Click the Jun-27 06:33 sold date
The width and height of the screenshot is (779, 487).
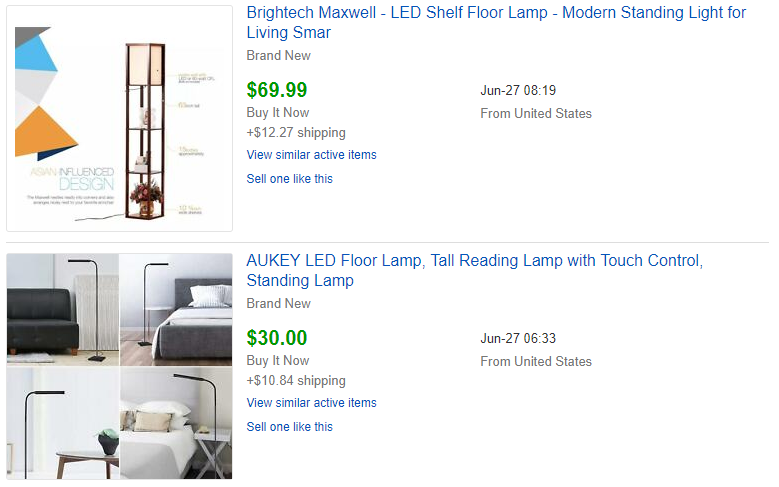(x=518, y=339)
